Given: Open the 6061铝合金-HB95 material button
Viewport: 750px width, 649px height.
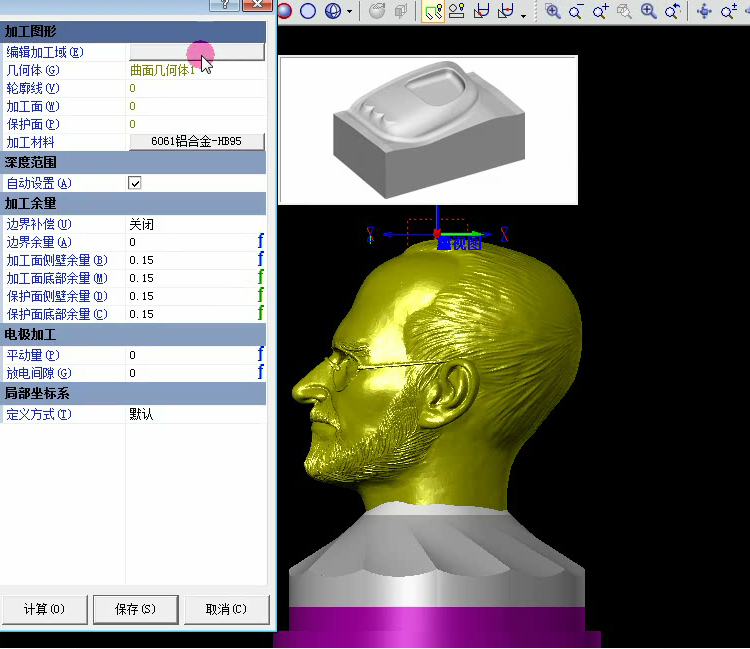Looking at the screenshot, I should pyautogui.click(x=197, y=142).
